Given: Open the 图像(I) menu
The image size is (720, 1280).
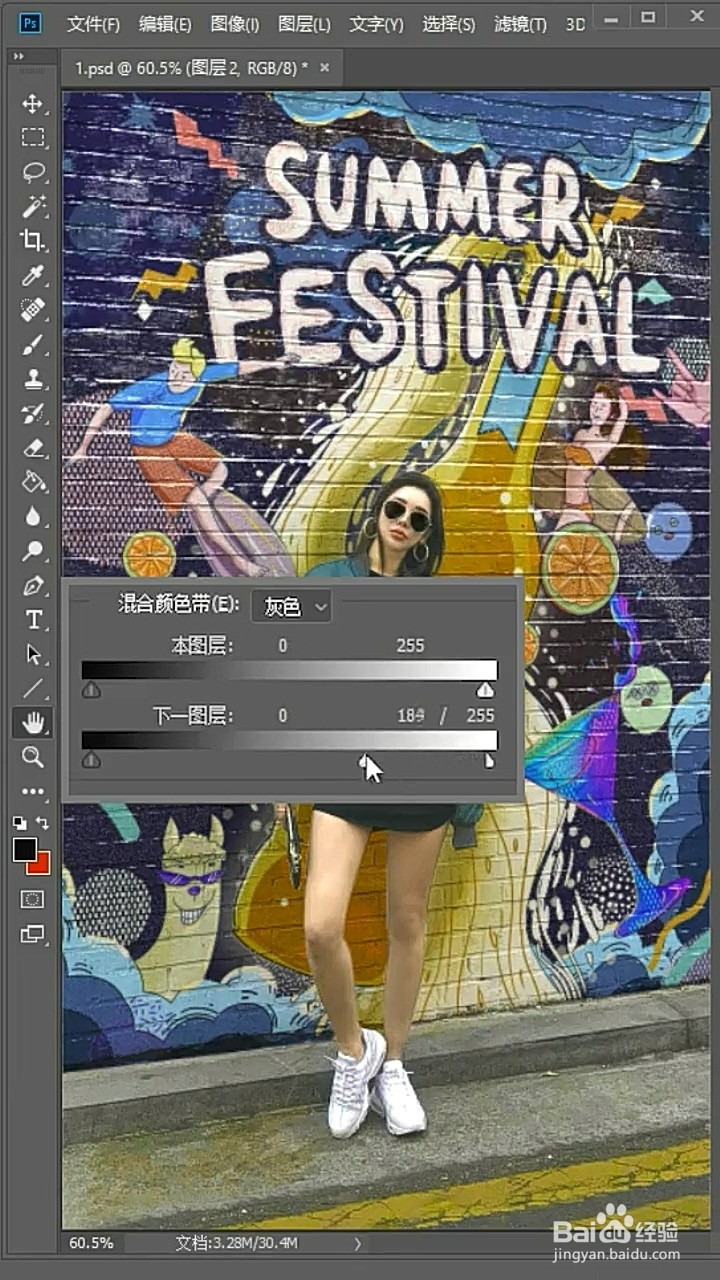Looking at the screenshot, I should coord(235,23).
